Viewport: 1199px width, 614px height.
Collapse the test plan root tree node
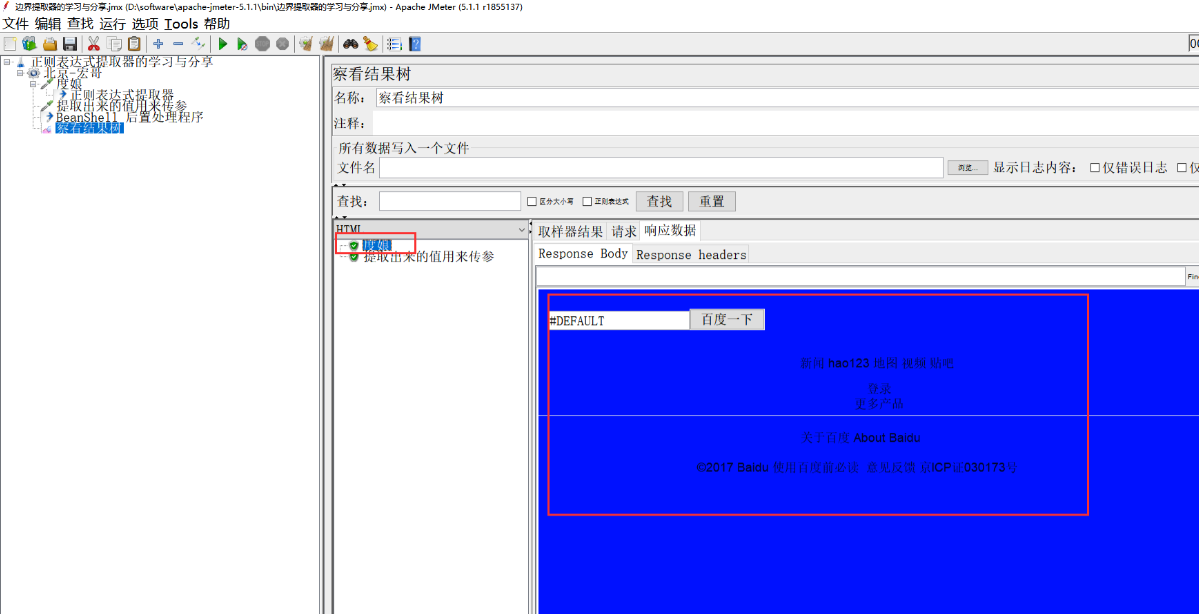click(x=7, y=62)
